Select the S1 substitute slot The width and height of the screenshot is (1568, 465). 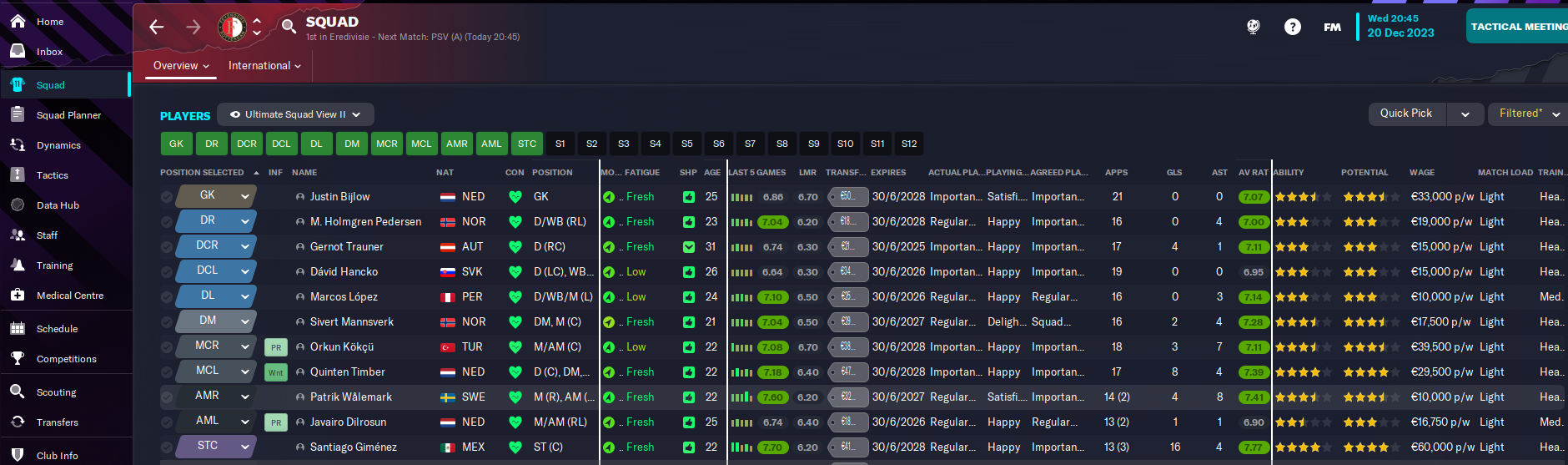click(x=560, y=144)
